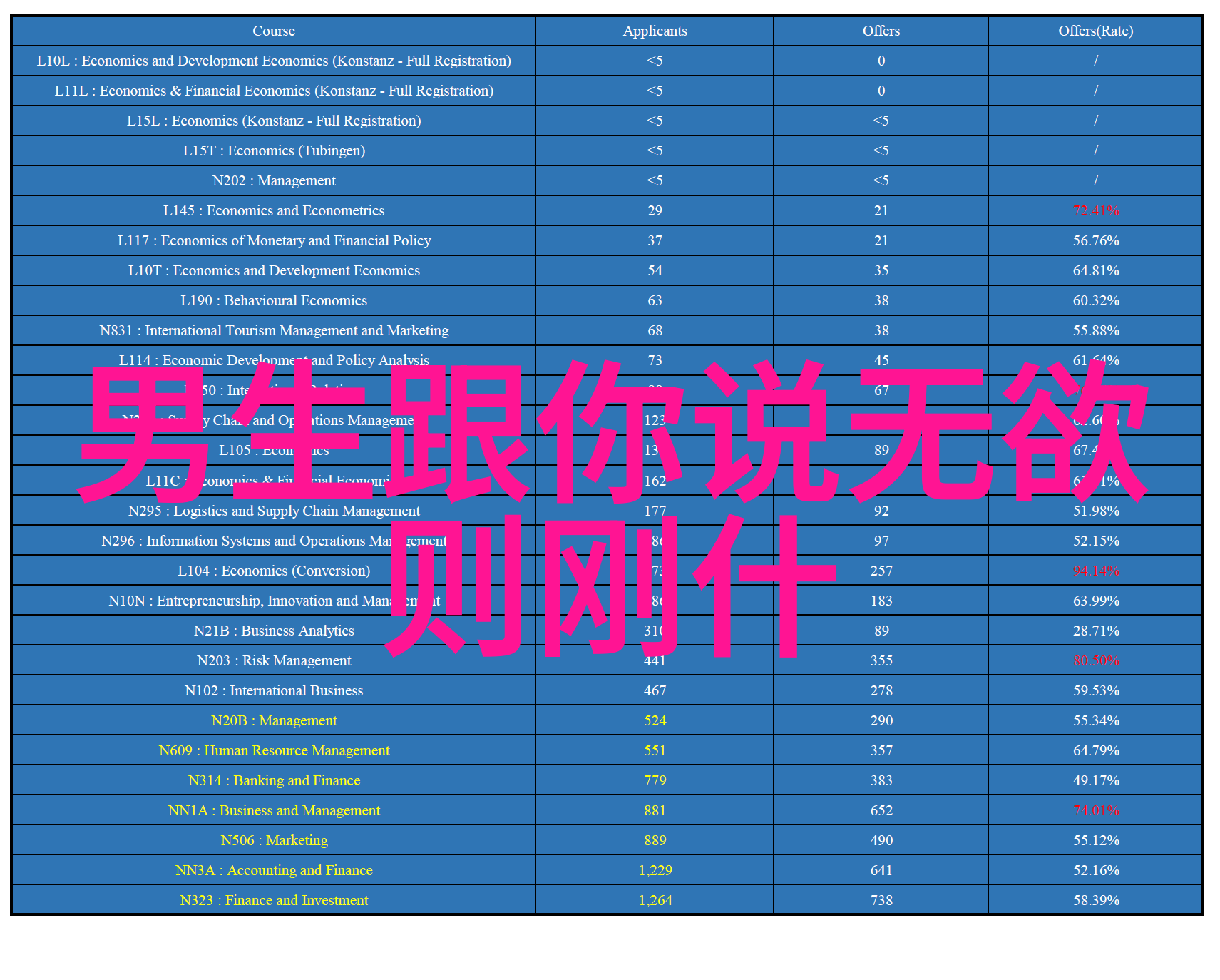
Task: Select N506 Marketing cell
Action: pyautogui.click(x=274, y=840)
